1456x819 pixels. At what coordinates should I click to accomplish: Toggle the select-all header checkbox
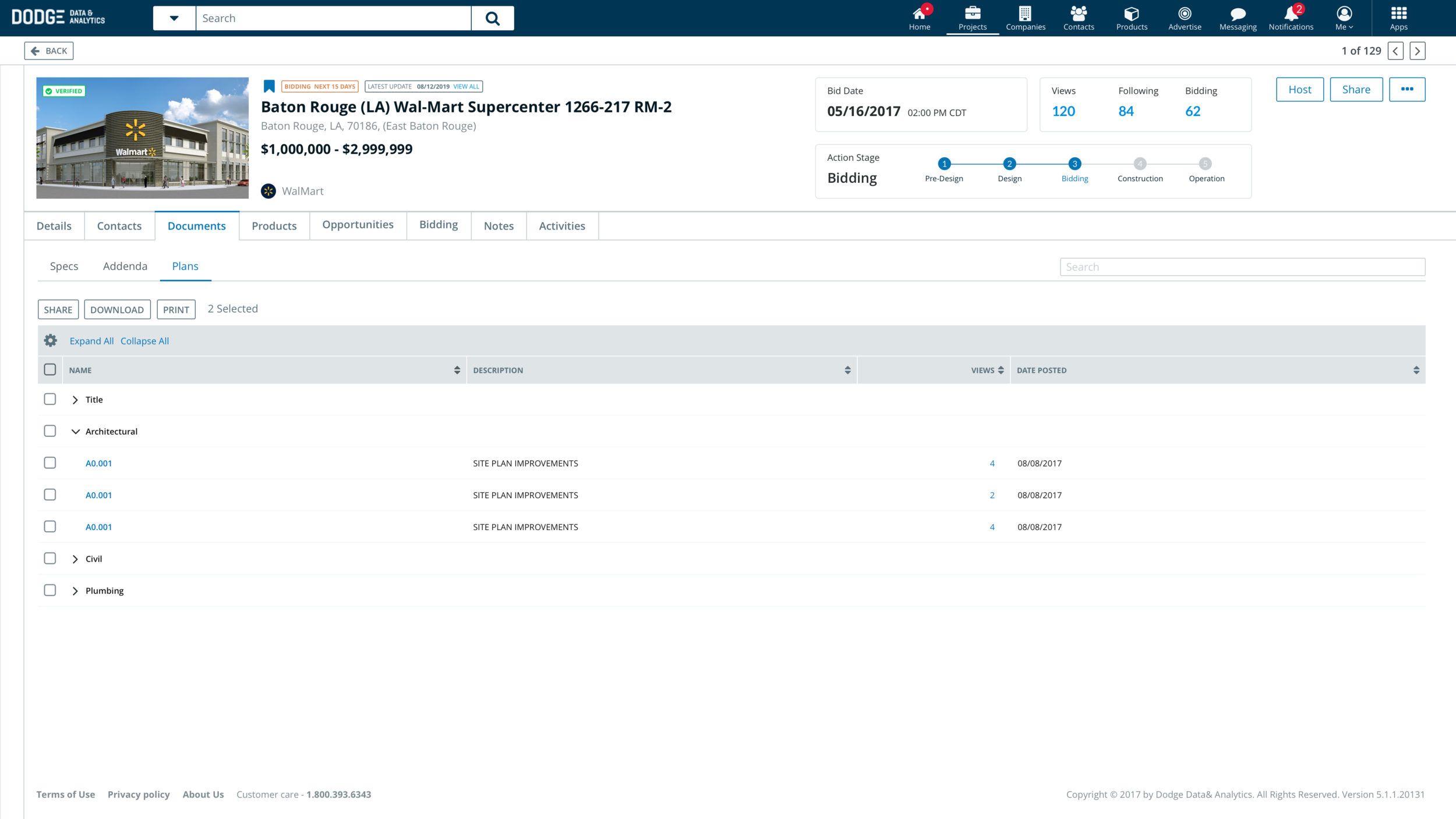(x=50, y=370)
